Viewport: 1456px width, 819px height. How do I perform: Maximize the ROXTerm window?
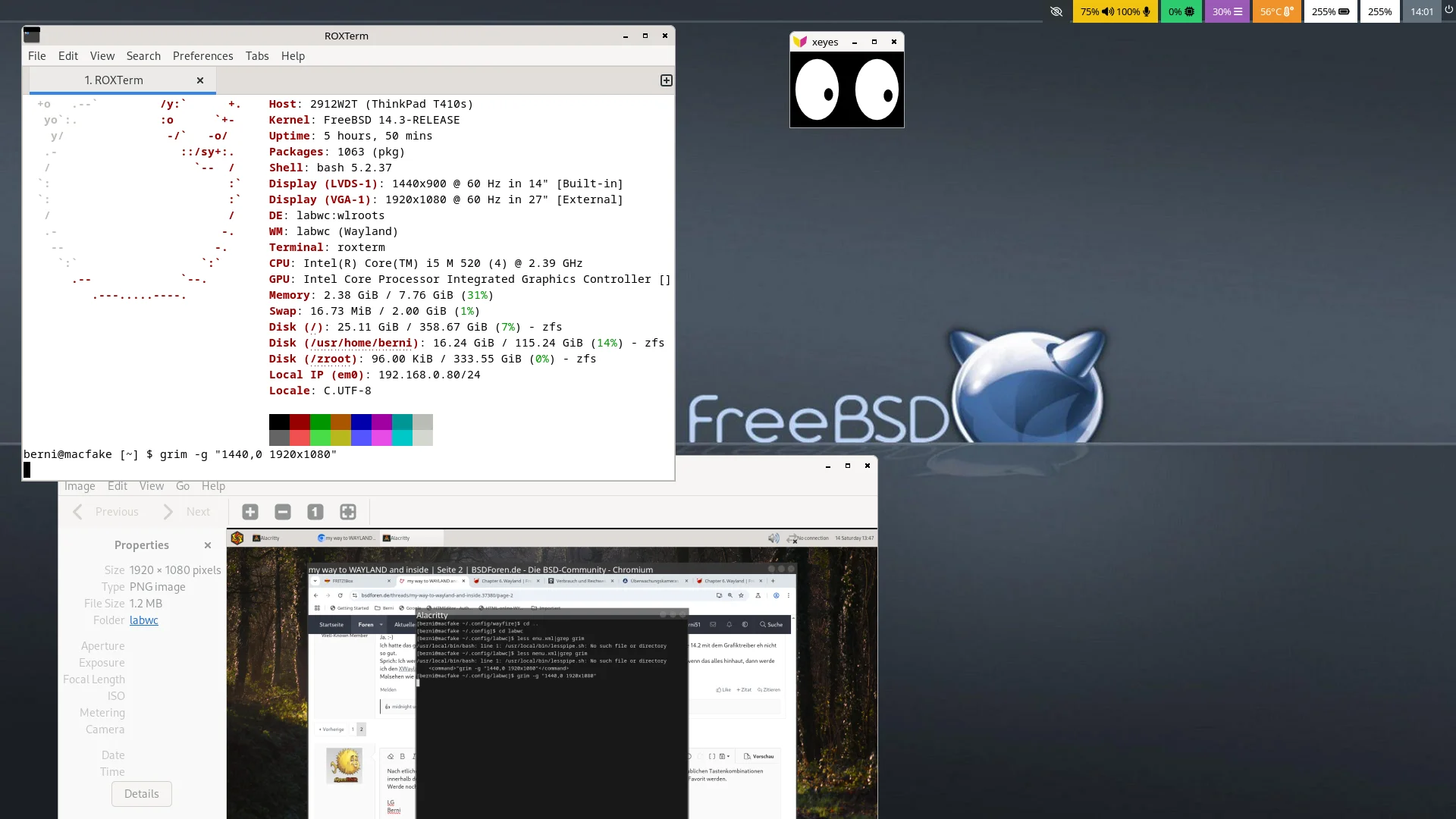(x=645, y=36)
